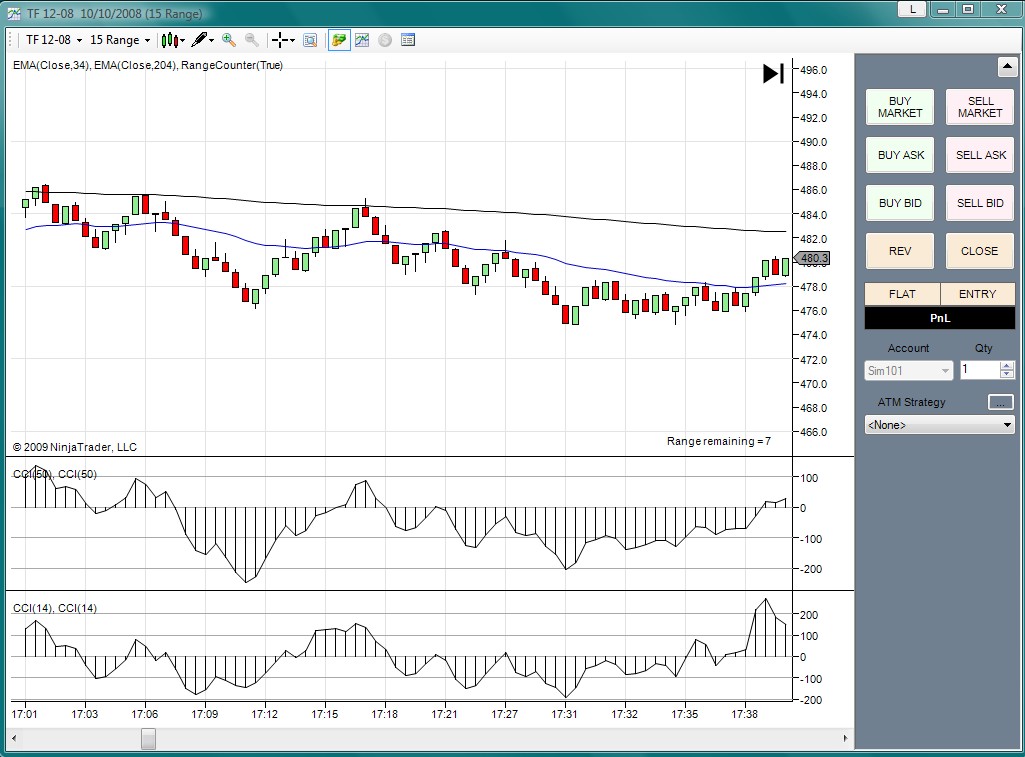Open the chart style candlestick icon
1025x757 pixels.
click(x=171, y=40)
